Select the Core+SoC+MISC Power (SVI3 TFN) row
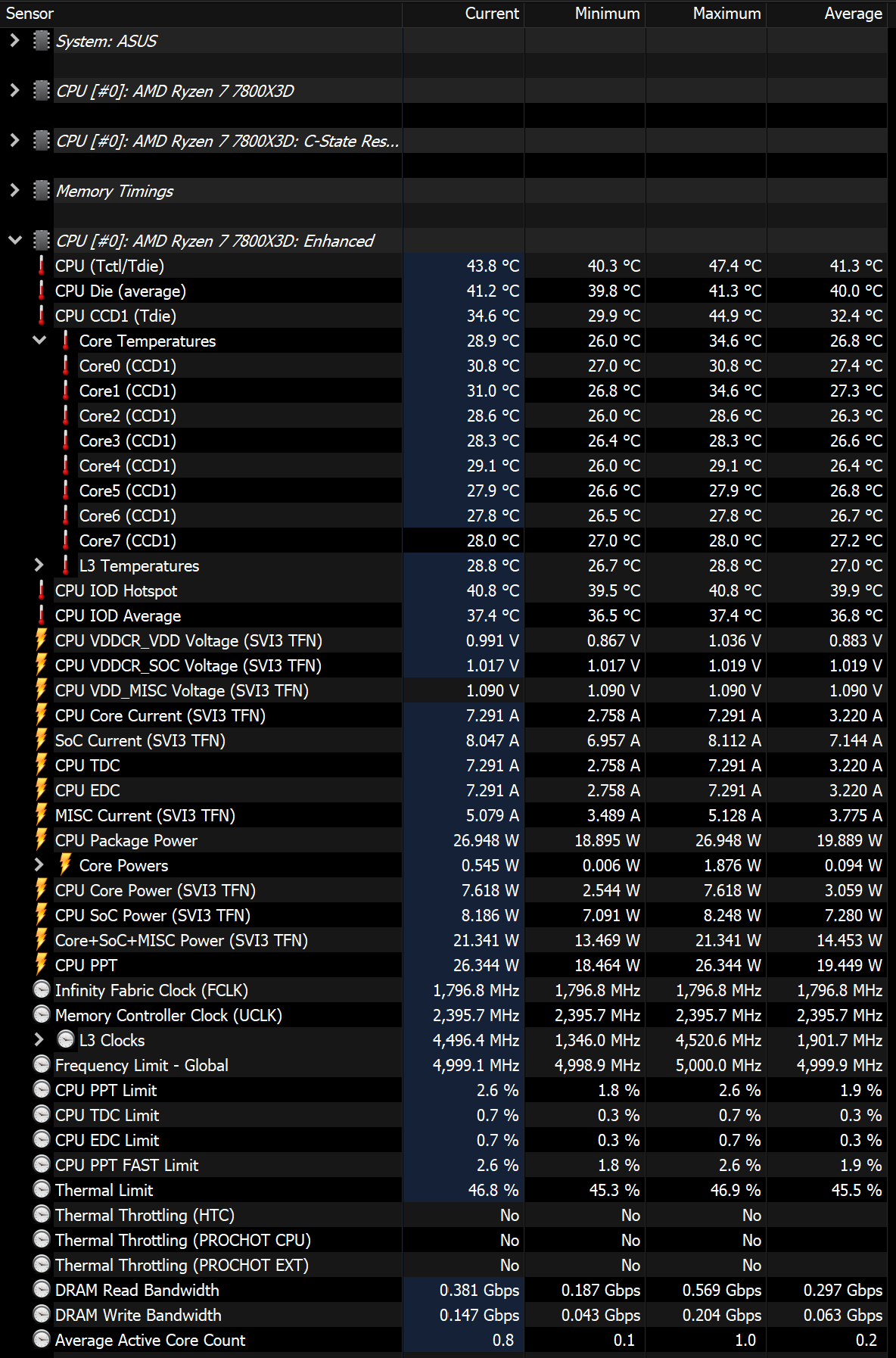The width and height of the screenshot is (896, 1358). 443,940
